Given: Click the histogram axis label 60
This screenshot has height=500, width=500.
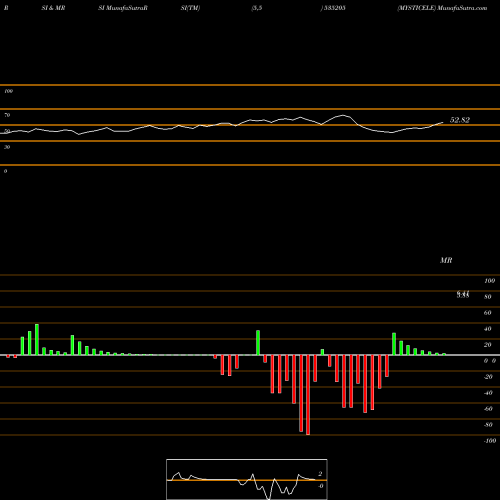Looking at the screenshot, I should (488, 313).
